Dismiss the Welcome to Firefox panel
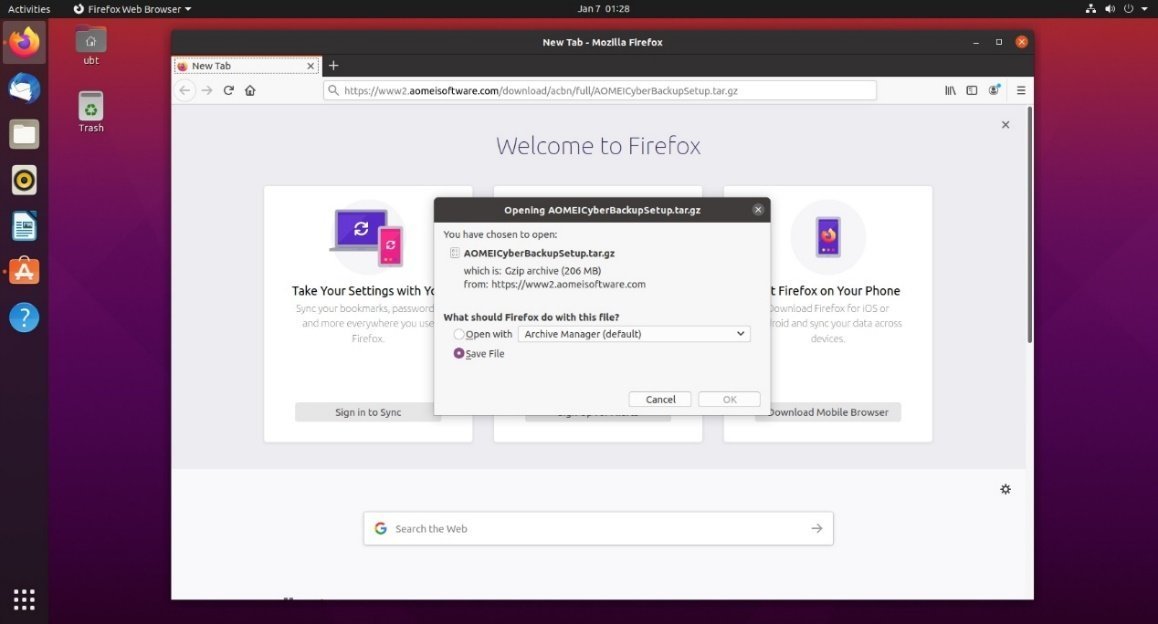Screen dimensions: 1158x624 coord(1005,125)
